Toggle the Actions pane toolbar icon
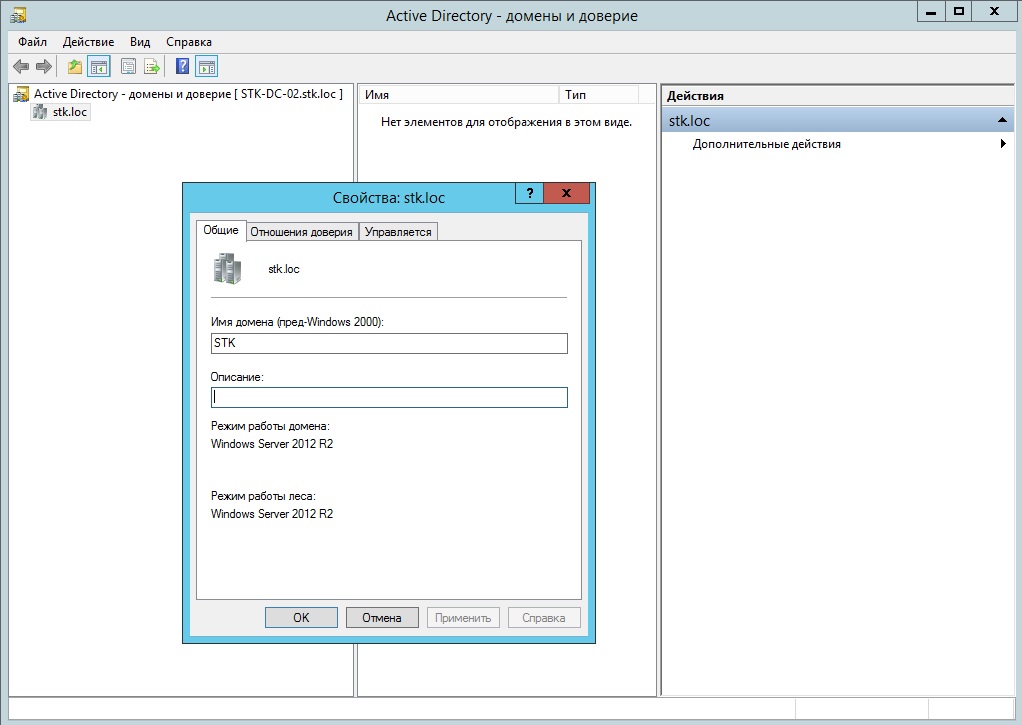This screenshot has width=1022, height=725. [207, 67]
